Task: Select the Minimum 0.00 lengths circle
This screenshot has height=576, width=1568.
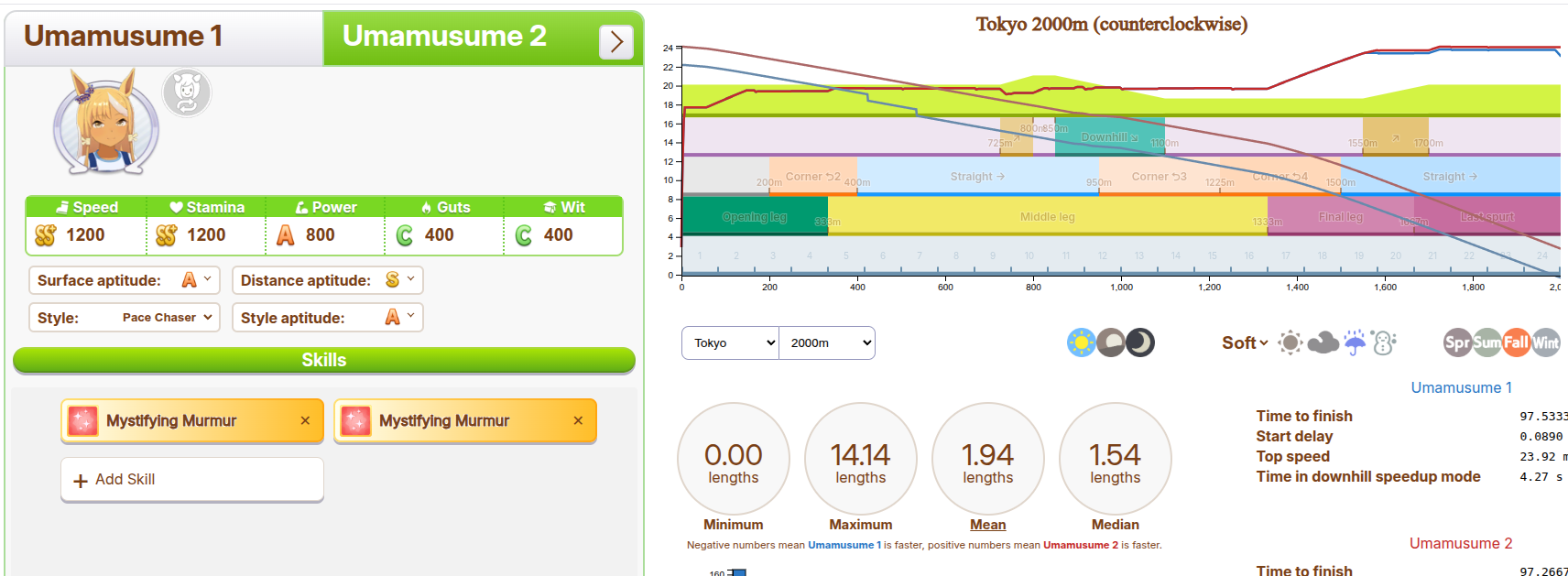Action: click(734, 459)
